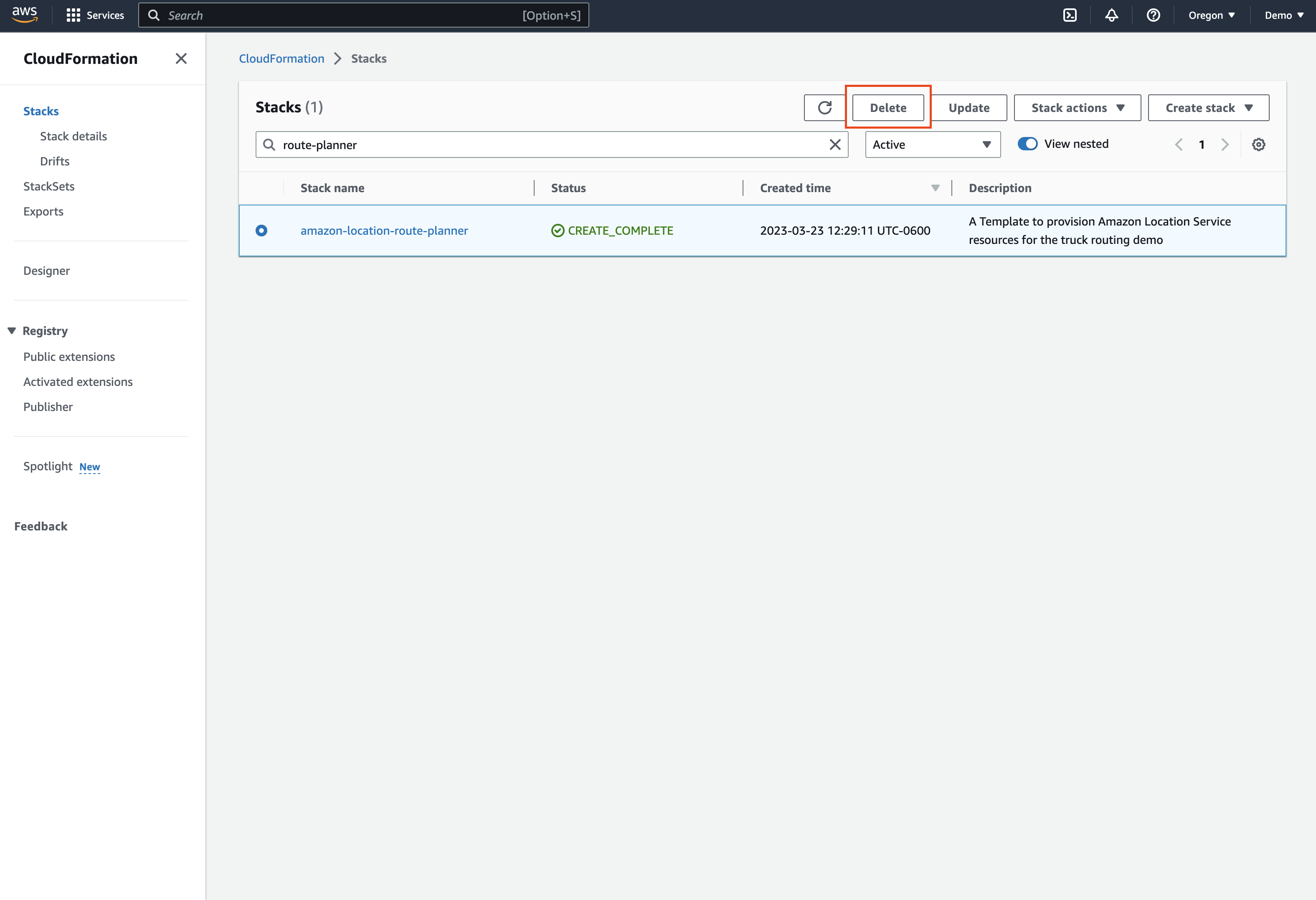
Task: Close the CloudFormation side panel
Action: click(181, 58)
